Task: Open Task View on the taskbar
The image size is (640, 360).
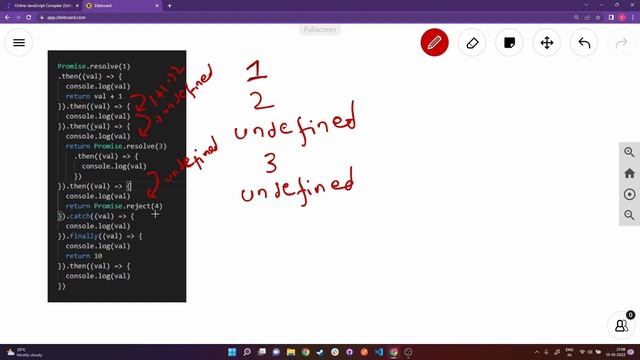Action: (x=262, y=352)
